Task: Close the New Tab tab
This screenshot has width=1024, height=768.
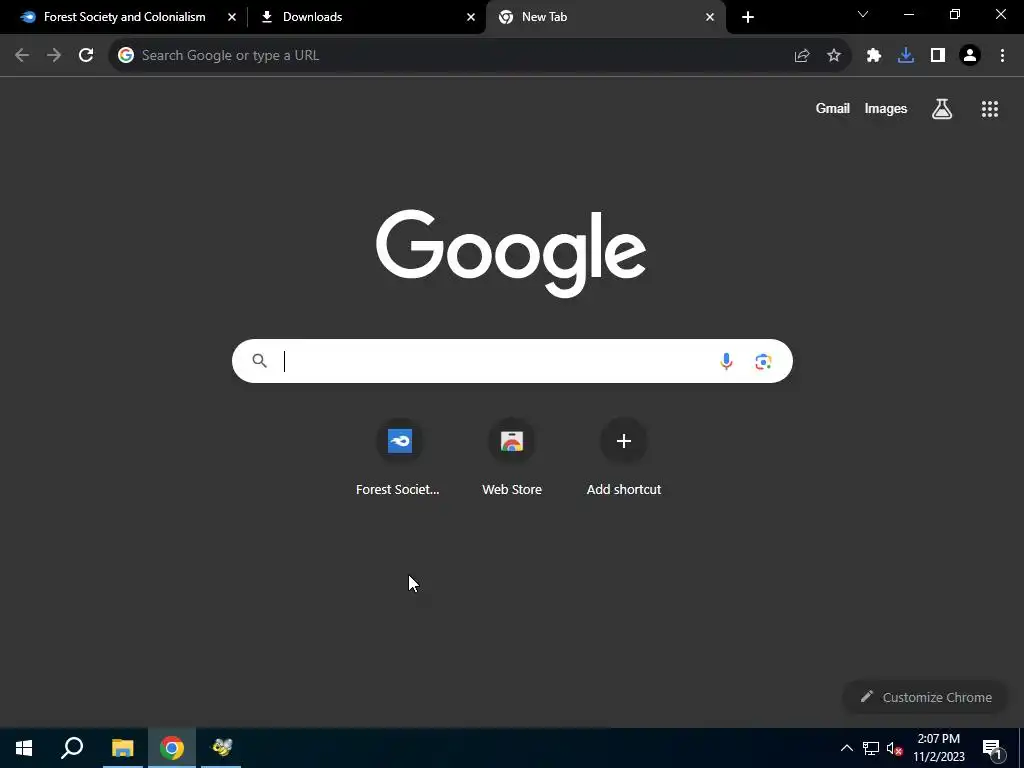Action: [710, 17]
